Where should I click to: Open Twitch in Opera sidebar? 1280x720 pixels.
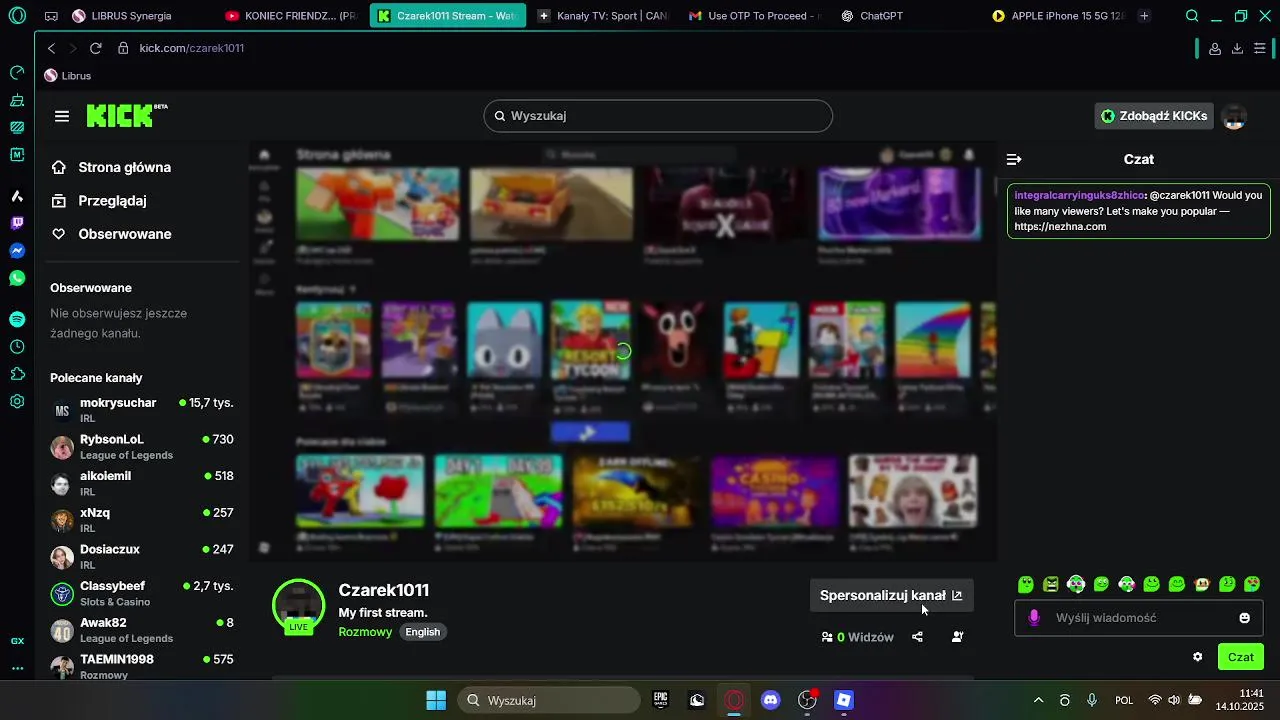pyautogui.click(x=17, y=223)
